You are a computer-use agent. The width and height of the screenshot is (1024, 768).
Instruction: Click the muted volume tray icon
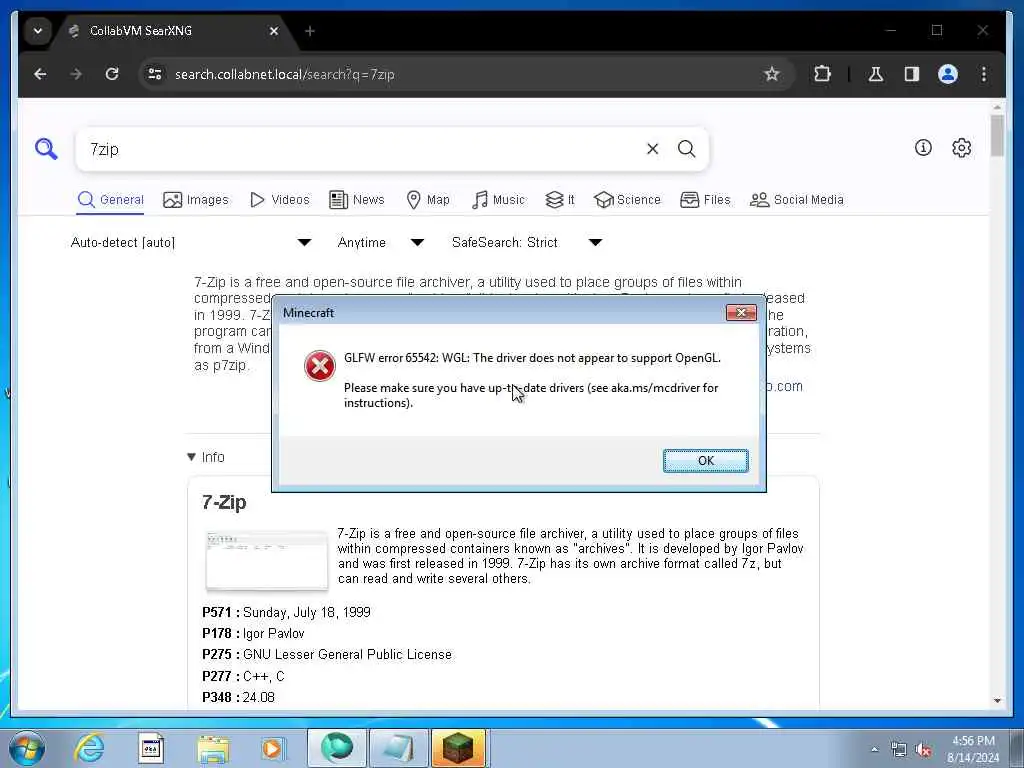click(x=923, y=750)
